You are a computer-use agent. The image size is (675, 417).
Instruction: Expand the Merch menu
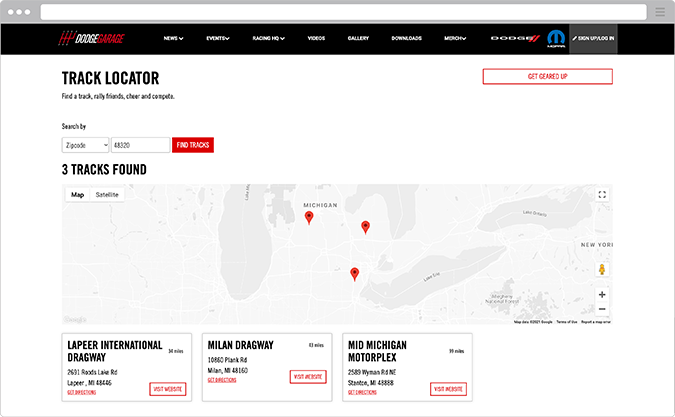pos(455,38)
